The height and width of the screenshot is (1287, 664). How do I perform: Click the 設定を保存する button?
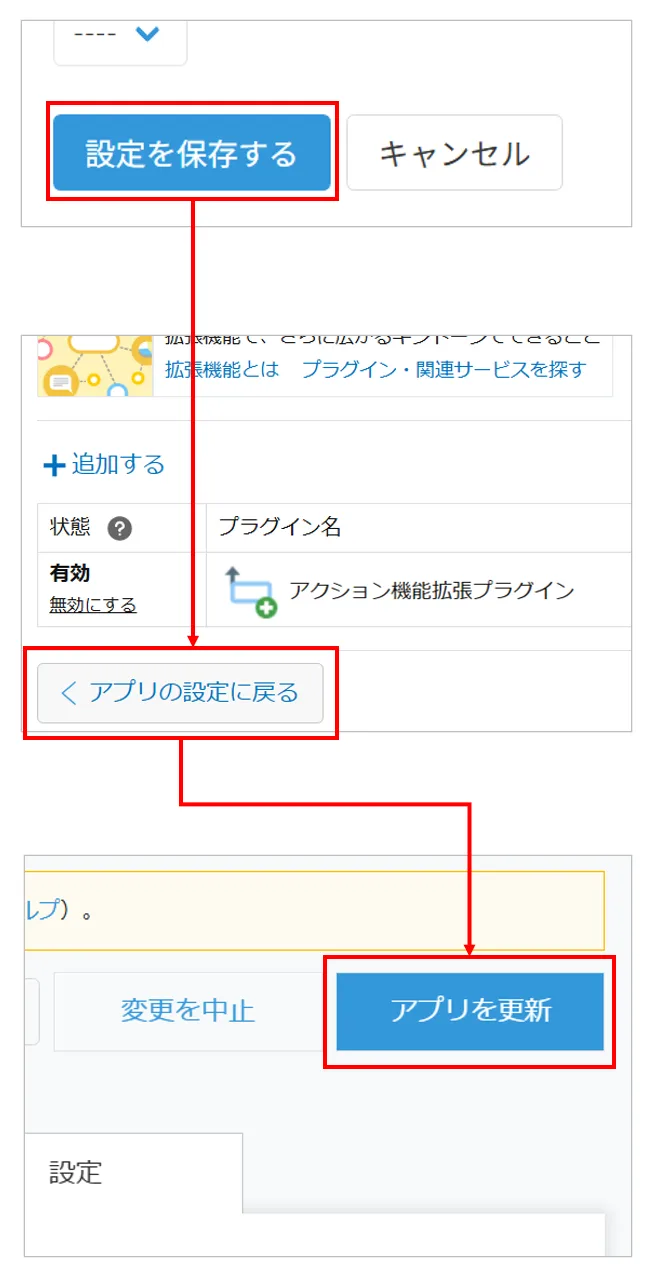[x=191, y=152]
